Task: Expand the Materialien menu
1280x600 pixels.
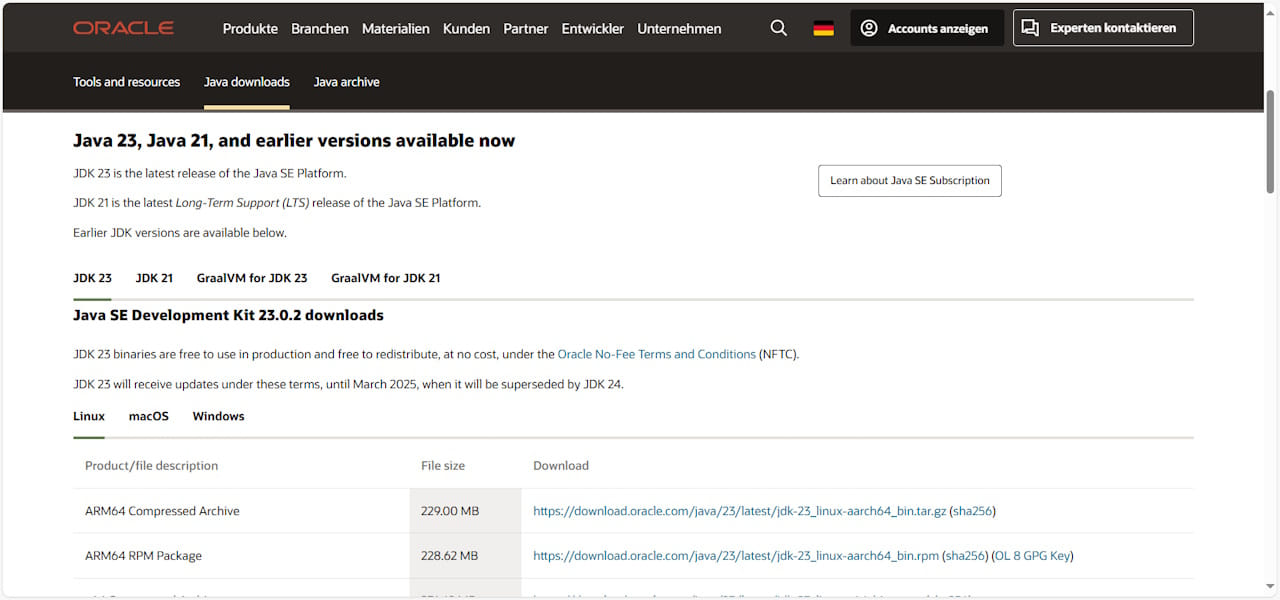Action: [396, 29]
